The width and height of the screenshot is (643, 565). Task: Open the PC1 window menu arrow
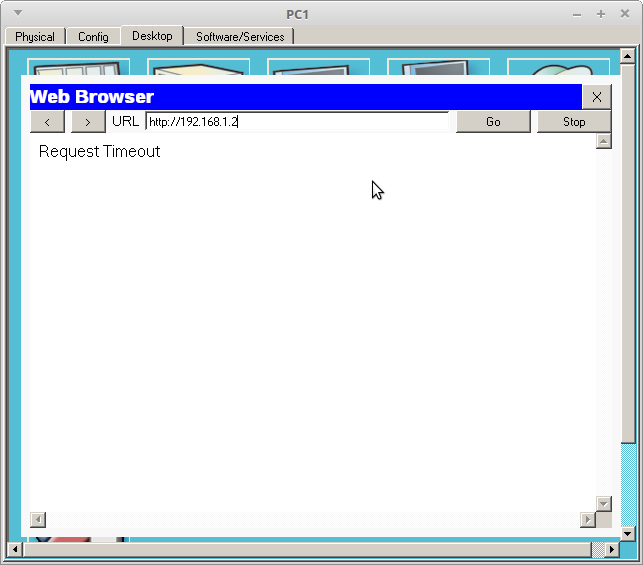18,13
